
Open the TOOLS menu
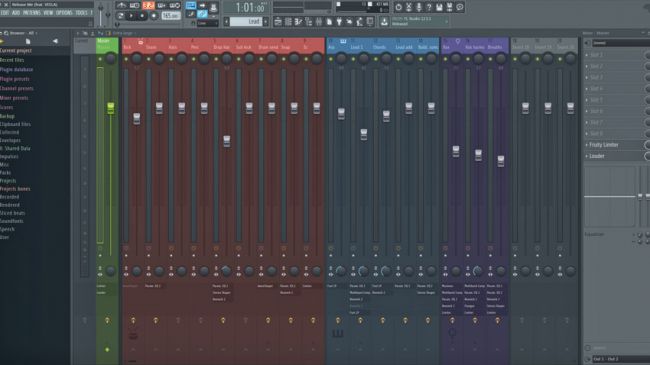pyautogui.click(x=81, y=13)
